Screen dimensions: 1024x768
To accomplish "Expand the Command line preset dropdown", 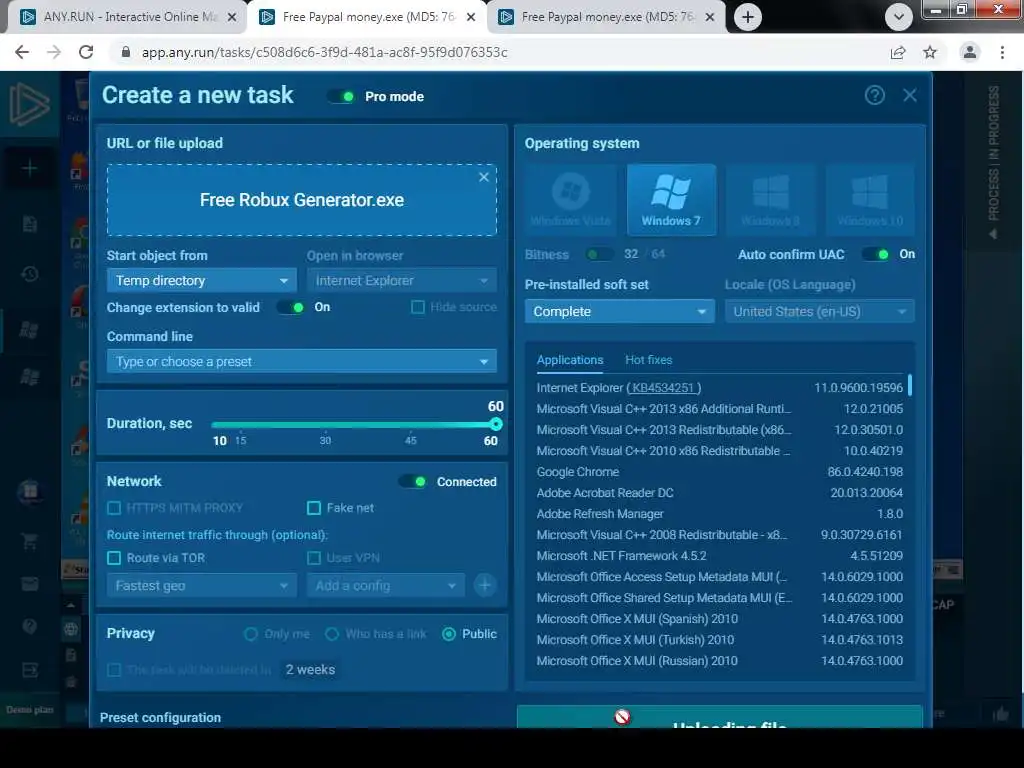I will pyautogui.click(x=302, y=361).
